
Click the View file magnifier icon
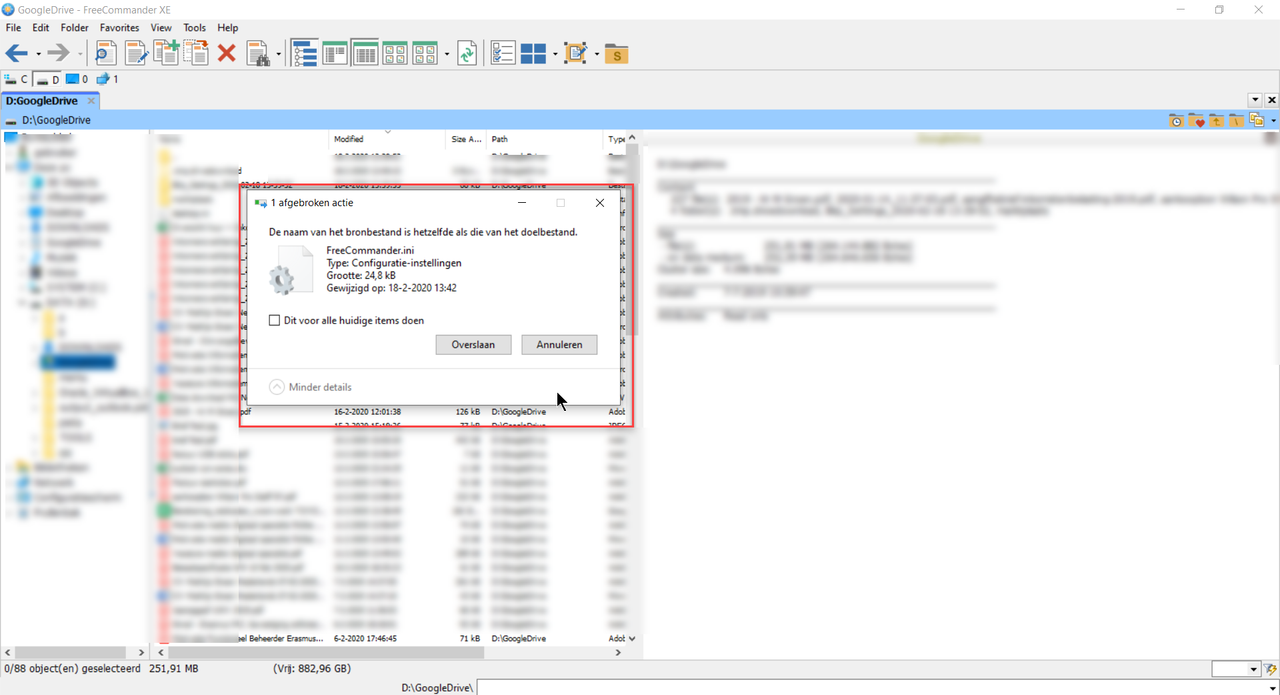(x=107, y=53)
